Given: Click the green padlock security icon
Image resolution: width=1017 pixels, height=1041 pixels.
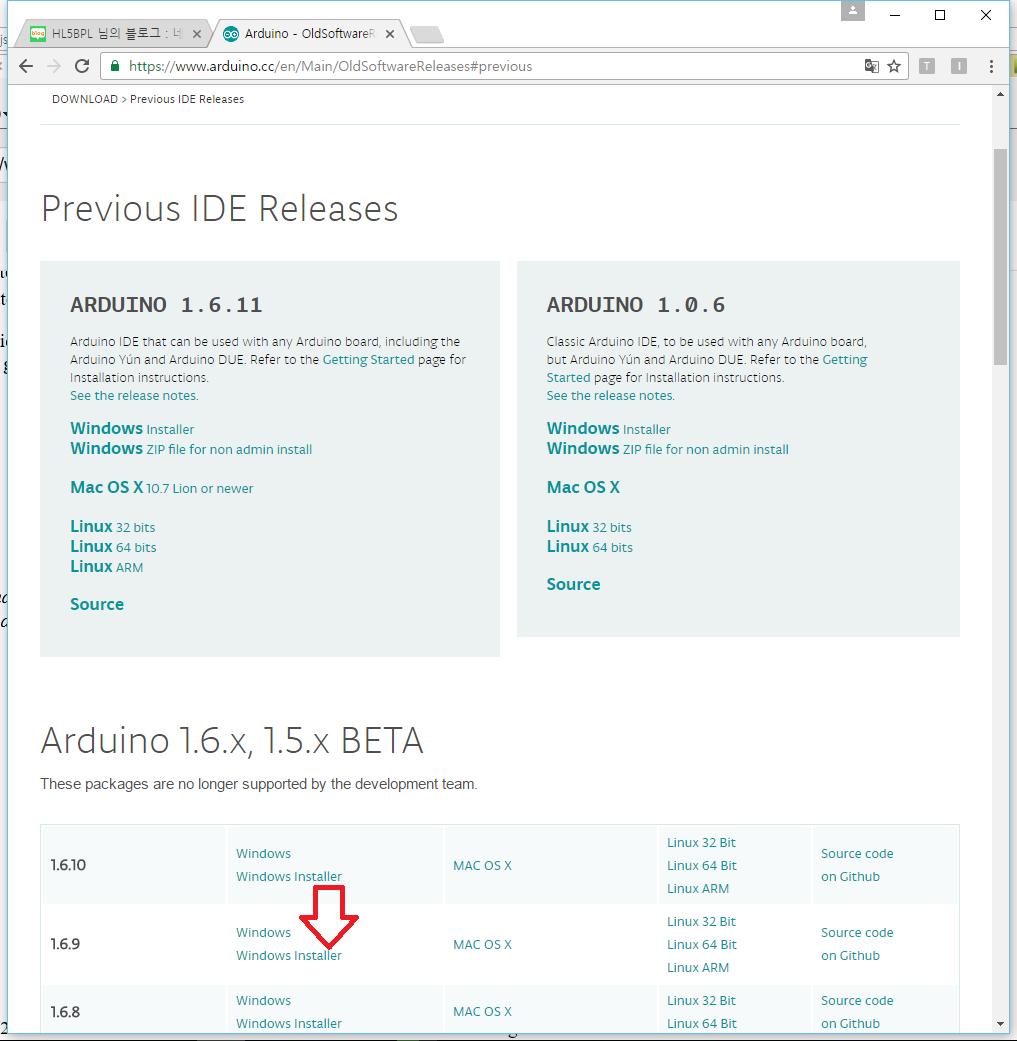Looking at the screenshot, I should click(115, 66).
